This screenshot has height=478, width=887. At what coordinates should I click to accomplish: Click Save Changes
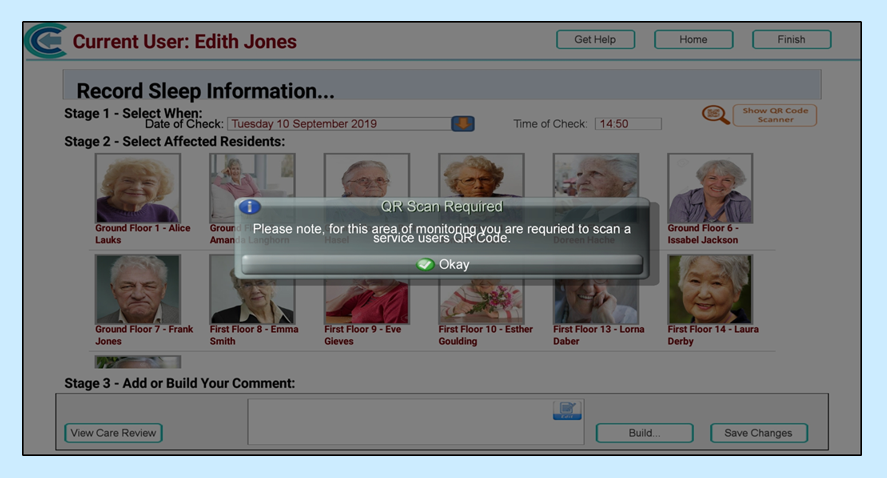coord(759,433)
